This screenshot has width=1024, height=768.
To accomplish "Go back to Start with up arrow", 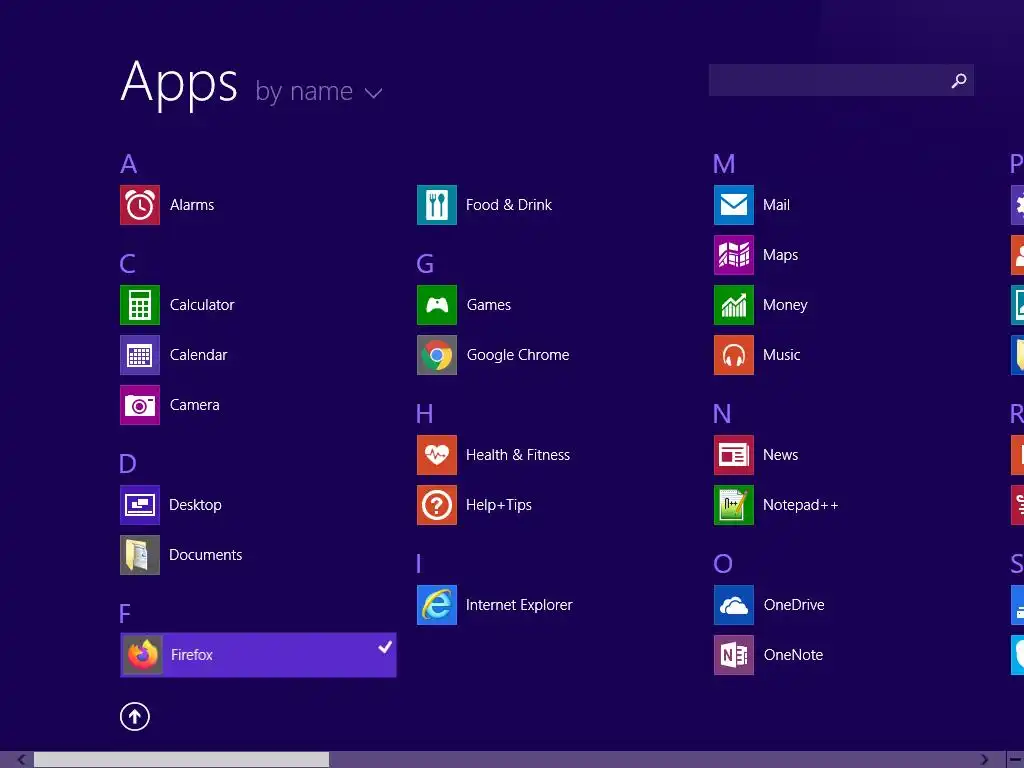I will coord(135,717).
